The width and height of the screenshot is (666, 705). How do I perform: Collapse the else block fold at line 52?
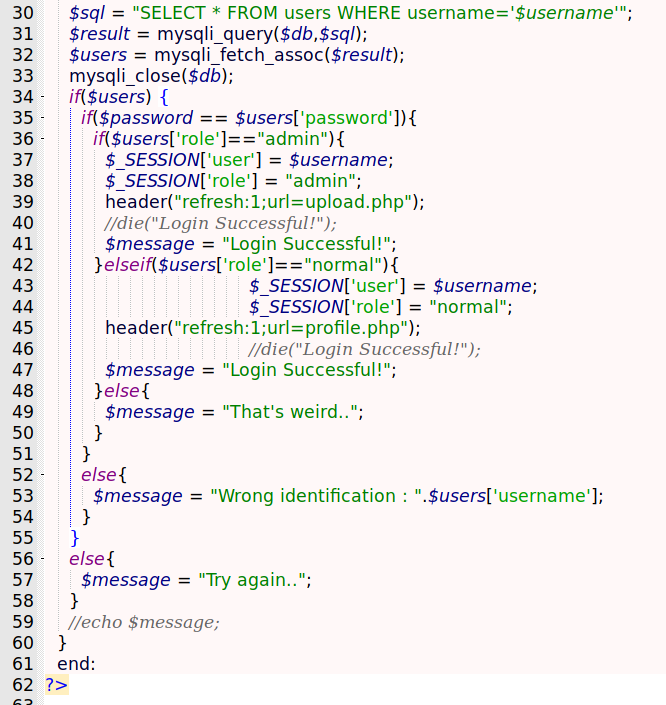pyautogui.click(x=43, y=474)
